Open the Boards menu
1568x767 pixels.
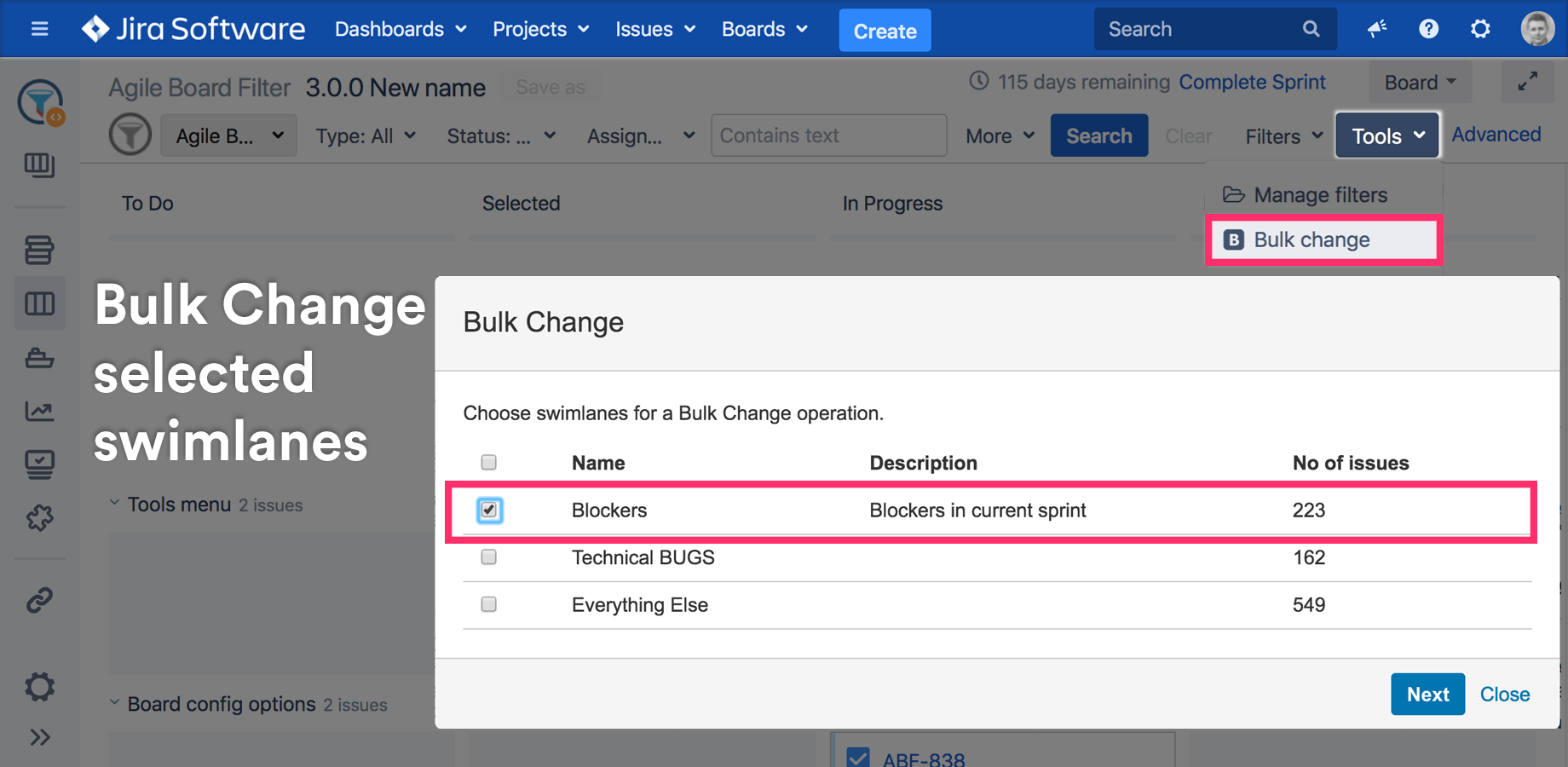point(764,28)
